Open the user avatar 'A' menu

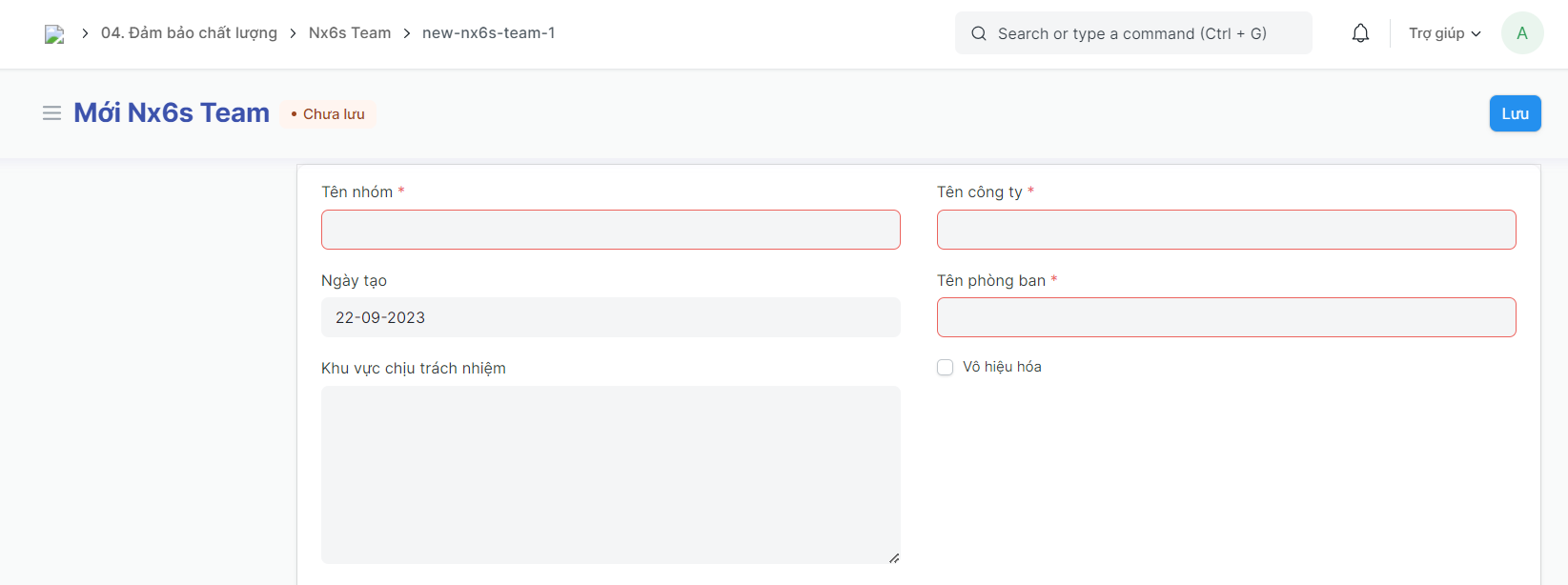pyautogui.click(x=1521, y=33)
